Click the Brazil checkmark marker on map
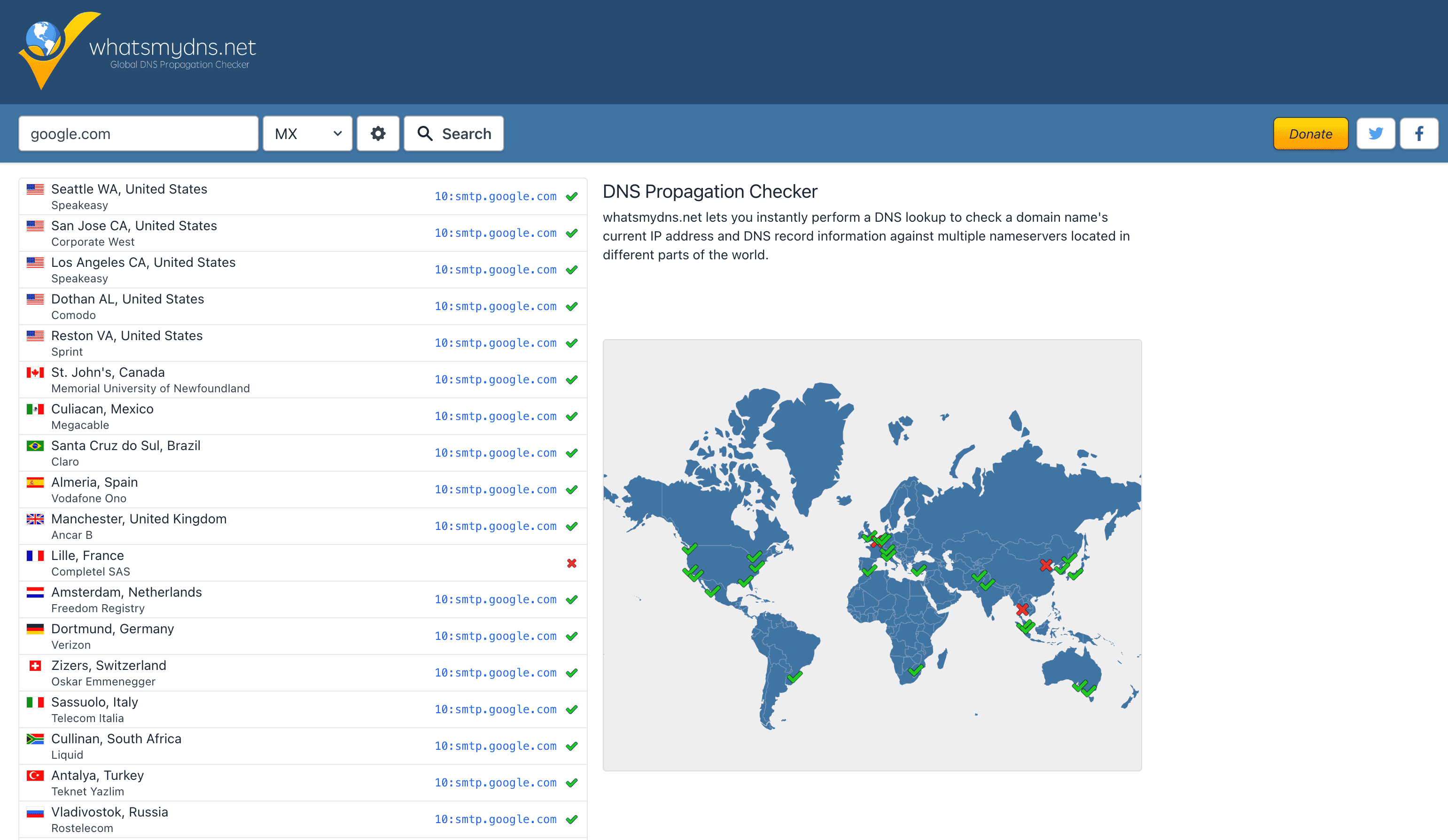Screen dimensions: 1448x840 [x=794, y=677]
